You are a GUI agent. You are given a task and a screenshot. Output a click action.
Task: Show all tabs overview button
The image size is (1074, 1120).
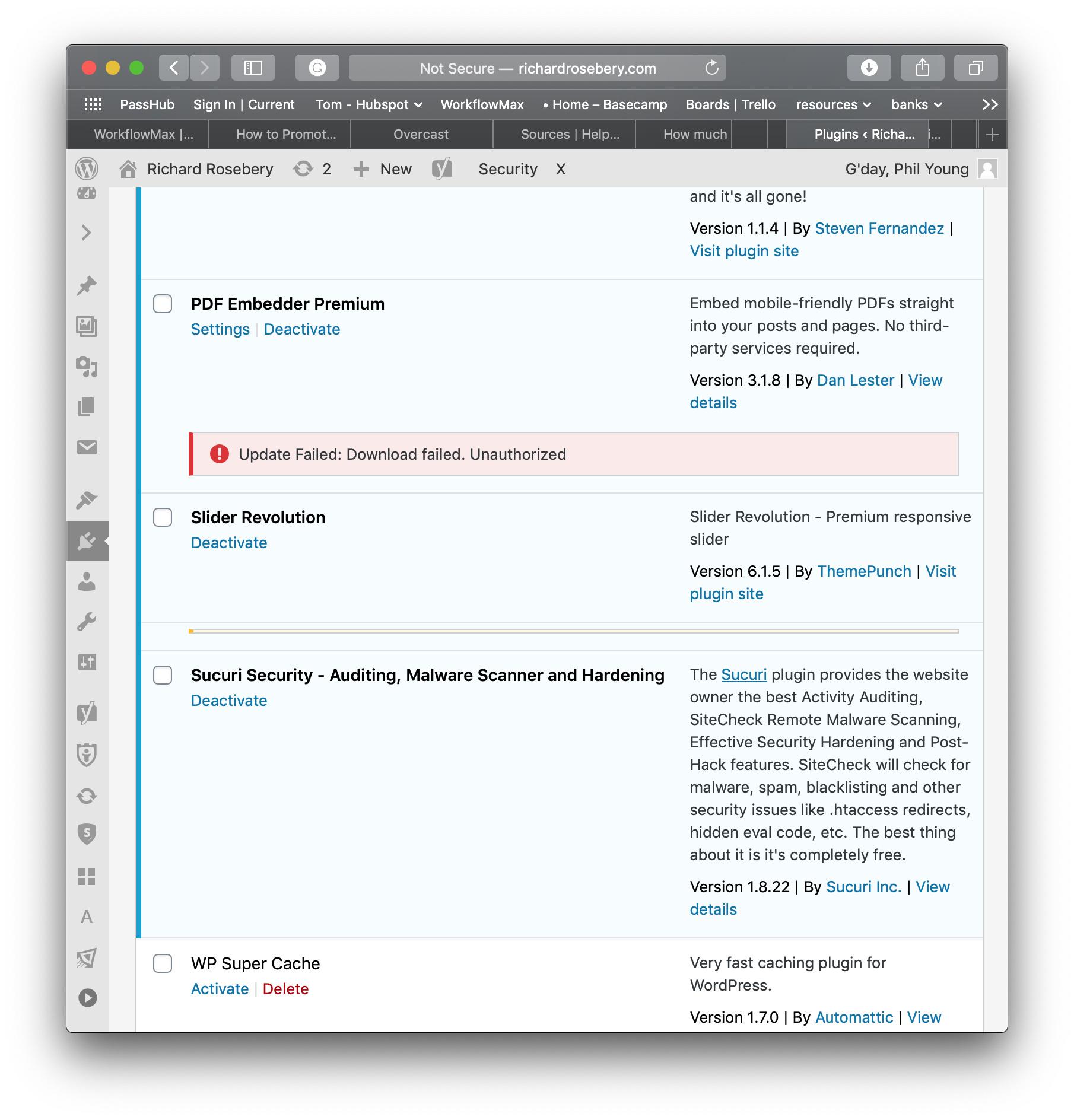pos(976,68)
